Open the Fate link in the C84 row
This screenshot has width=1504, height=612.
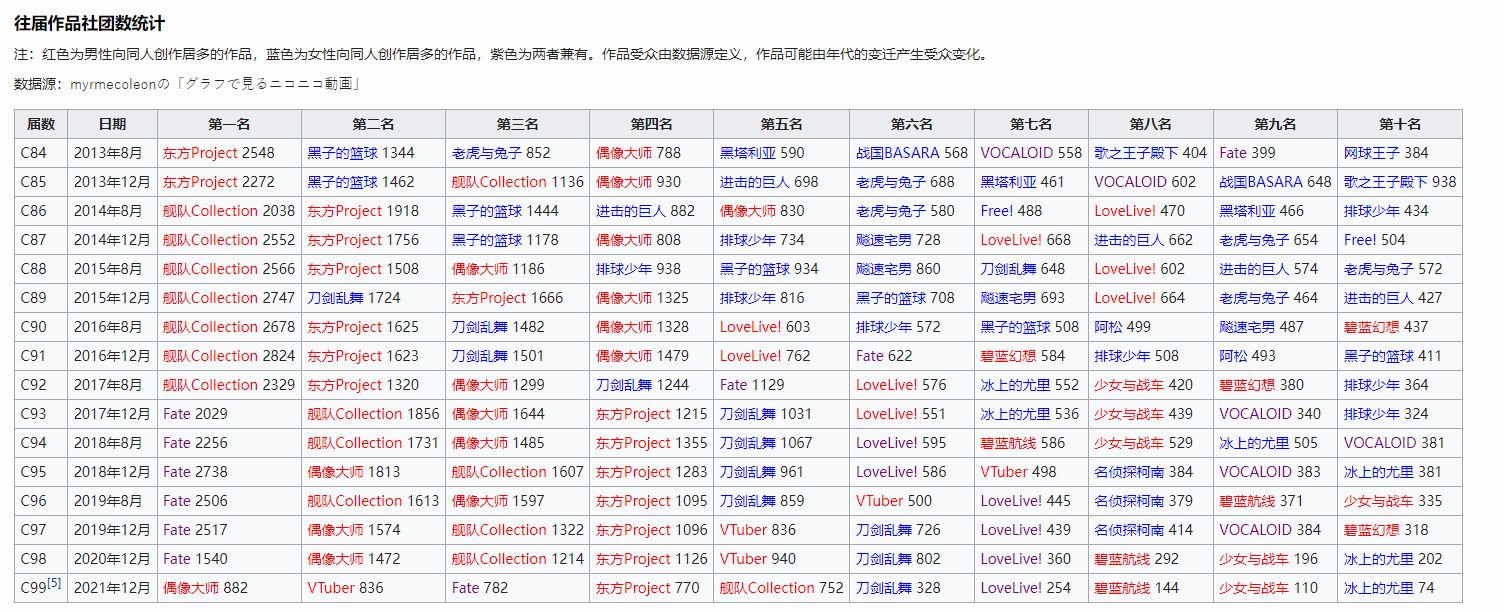[1233, 153]
